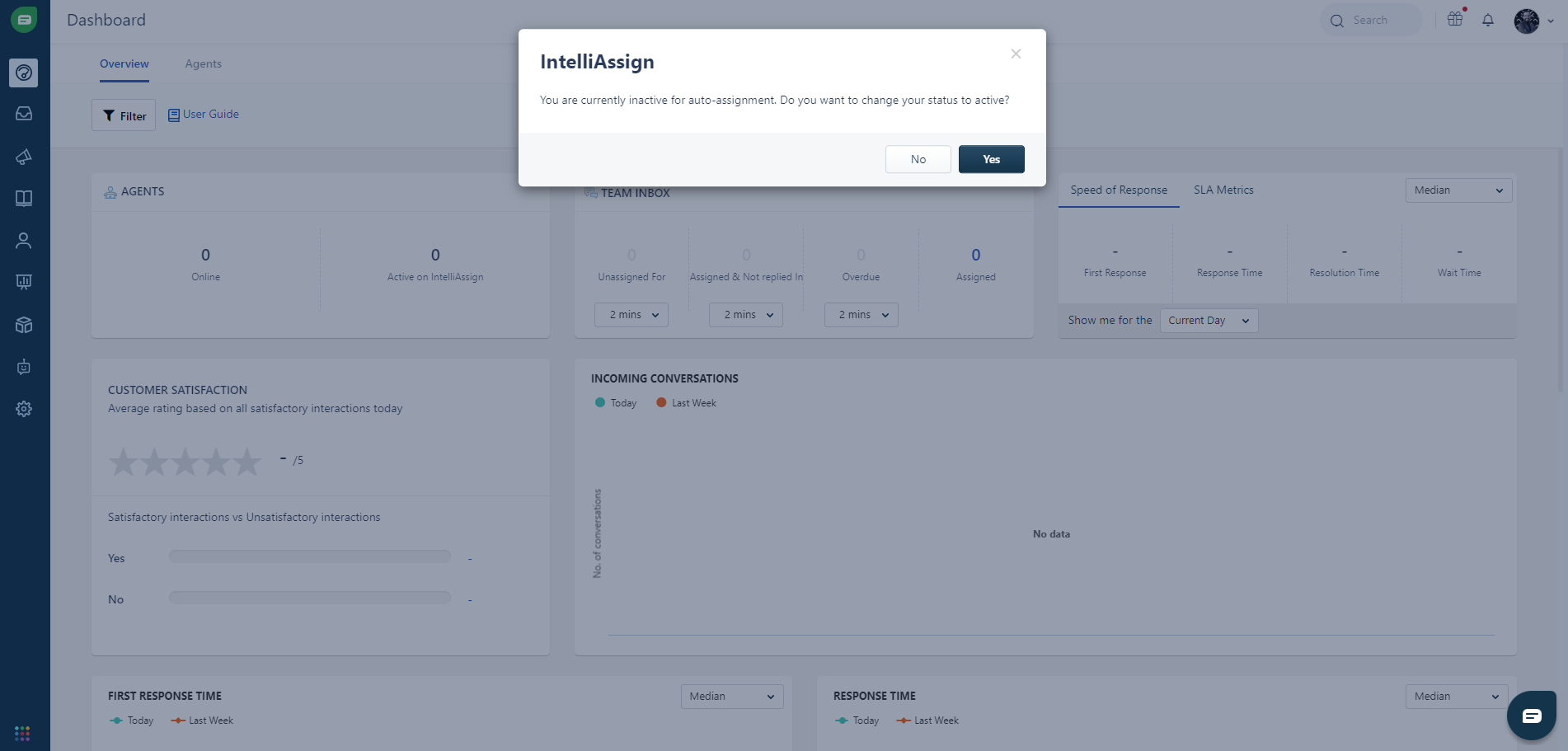Click the First Response metric

click(1115, 262)
